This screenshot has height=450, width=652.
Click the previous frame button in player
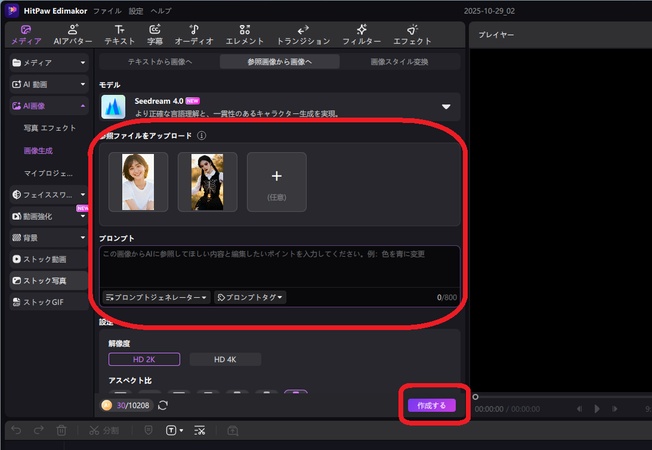(579, 409)
